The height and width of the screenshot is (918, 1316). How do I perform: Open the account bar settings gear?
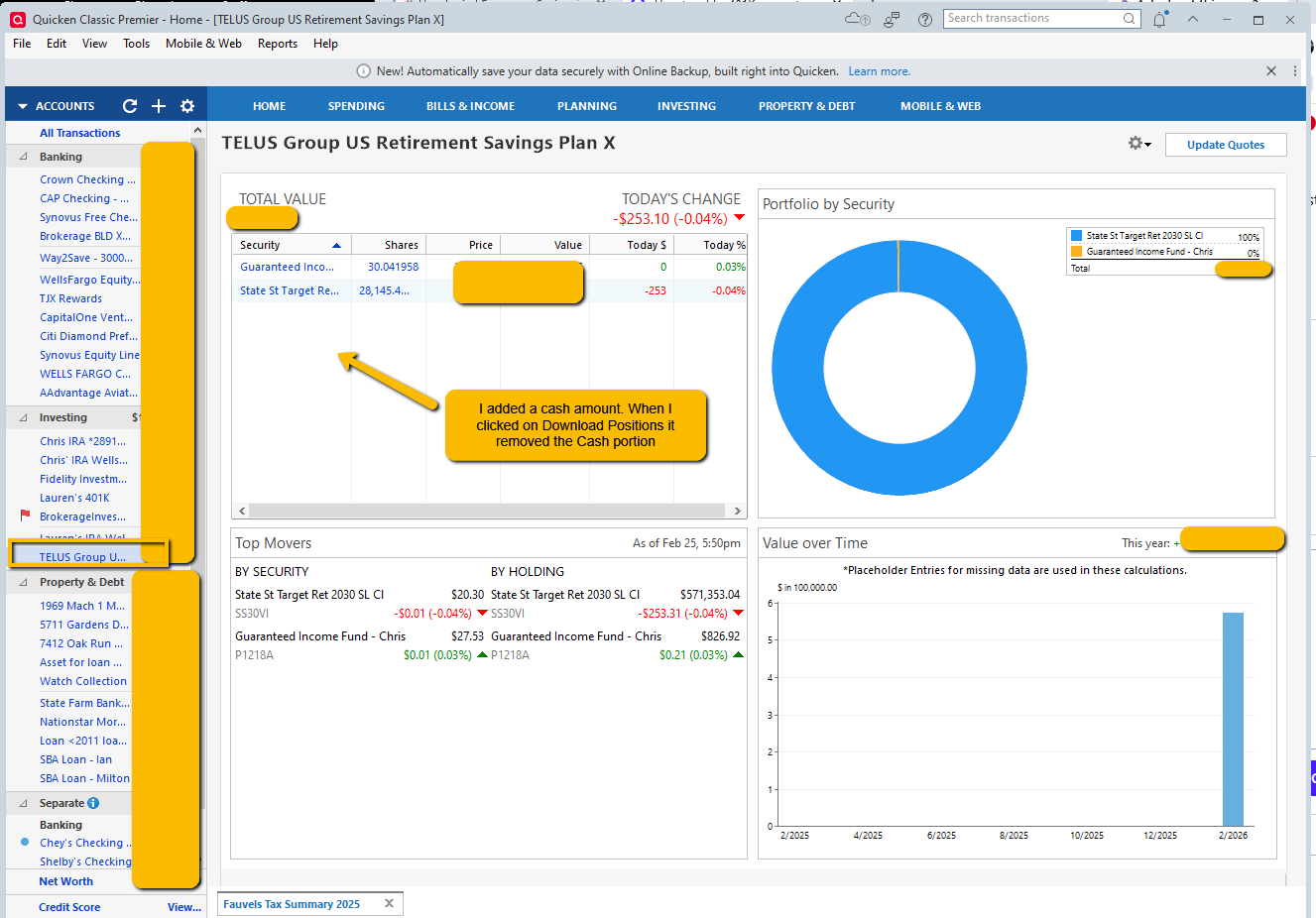pyautogui.click(x=187, y=106)
